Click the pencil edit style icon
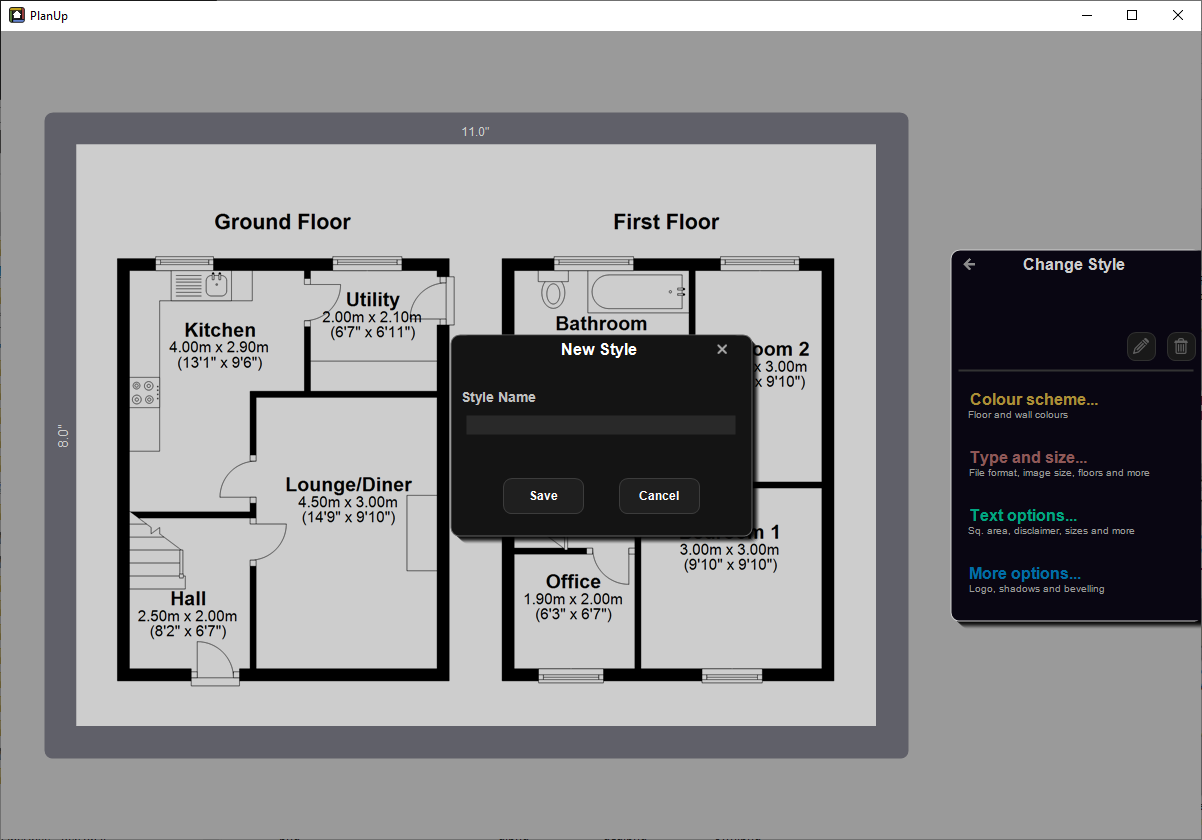The image size is (1202, 840). coord(1141,347)
